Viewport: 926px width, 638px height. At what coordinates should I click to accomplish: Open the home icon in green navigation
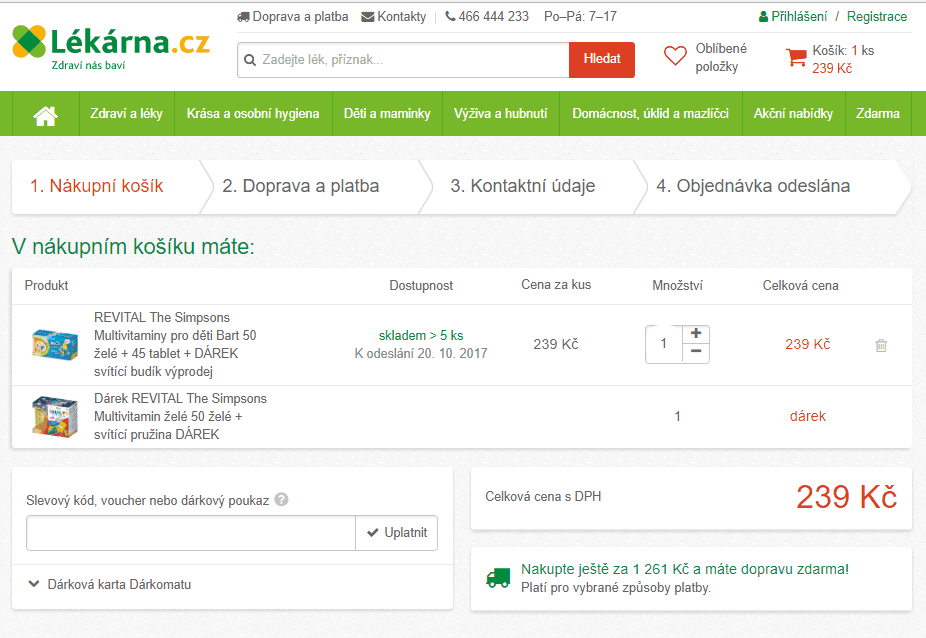pos(45,114)
